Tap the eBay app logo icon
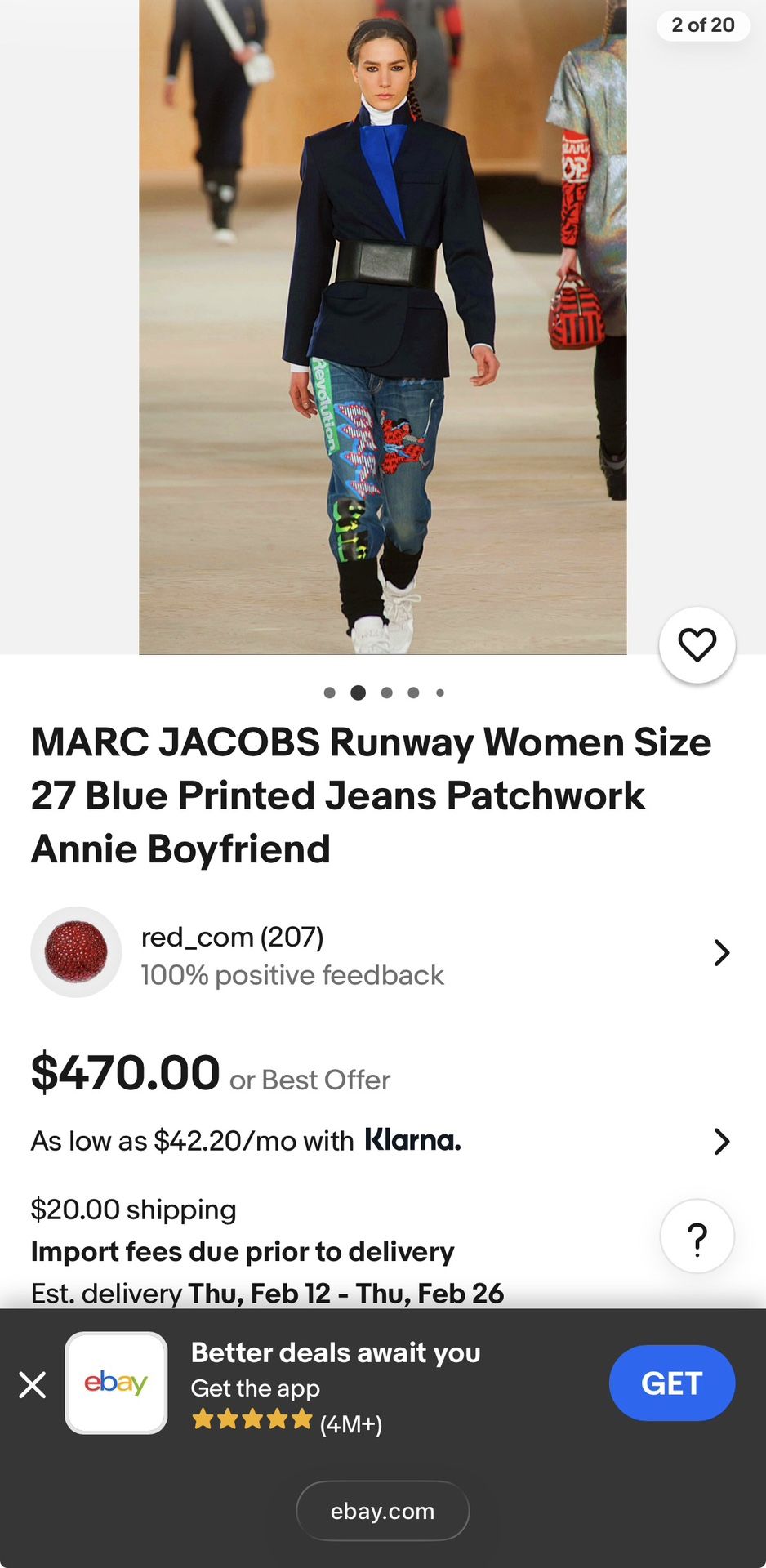 point(116,1383)
